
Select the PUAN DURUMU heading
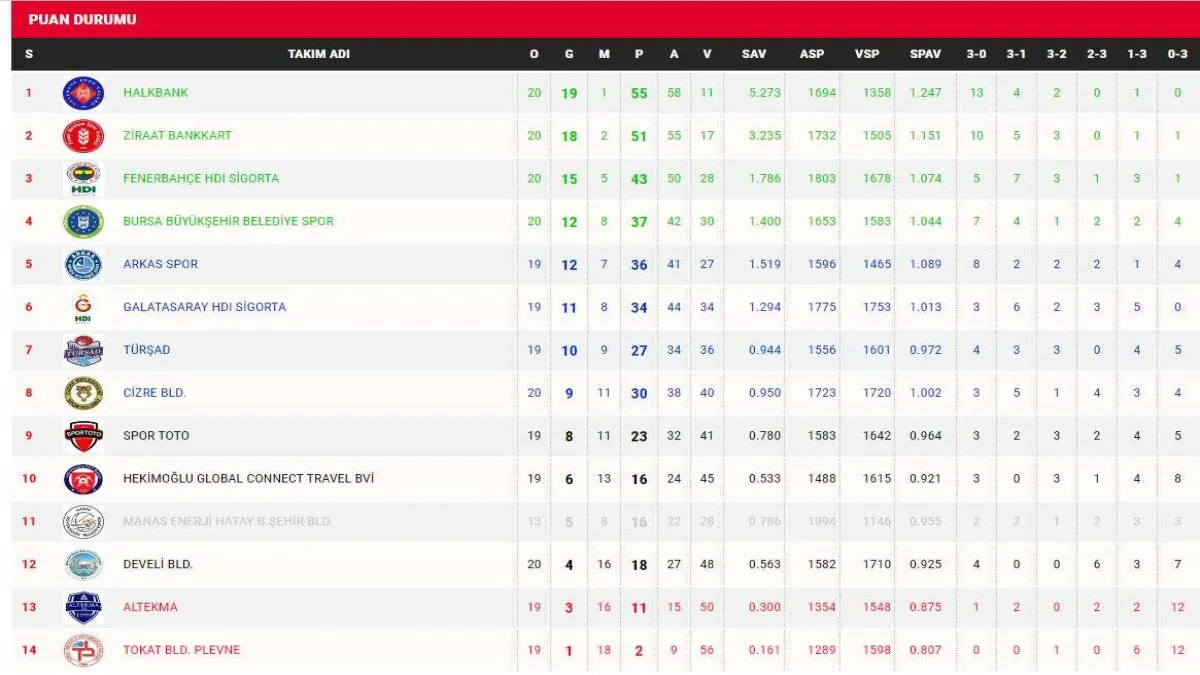click(82, 19)
